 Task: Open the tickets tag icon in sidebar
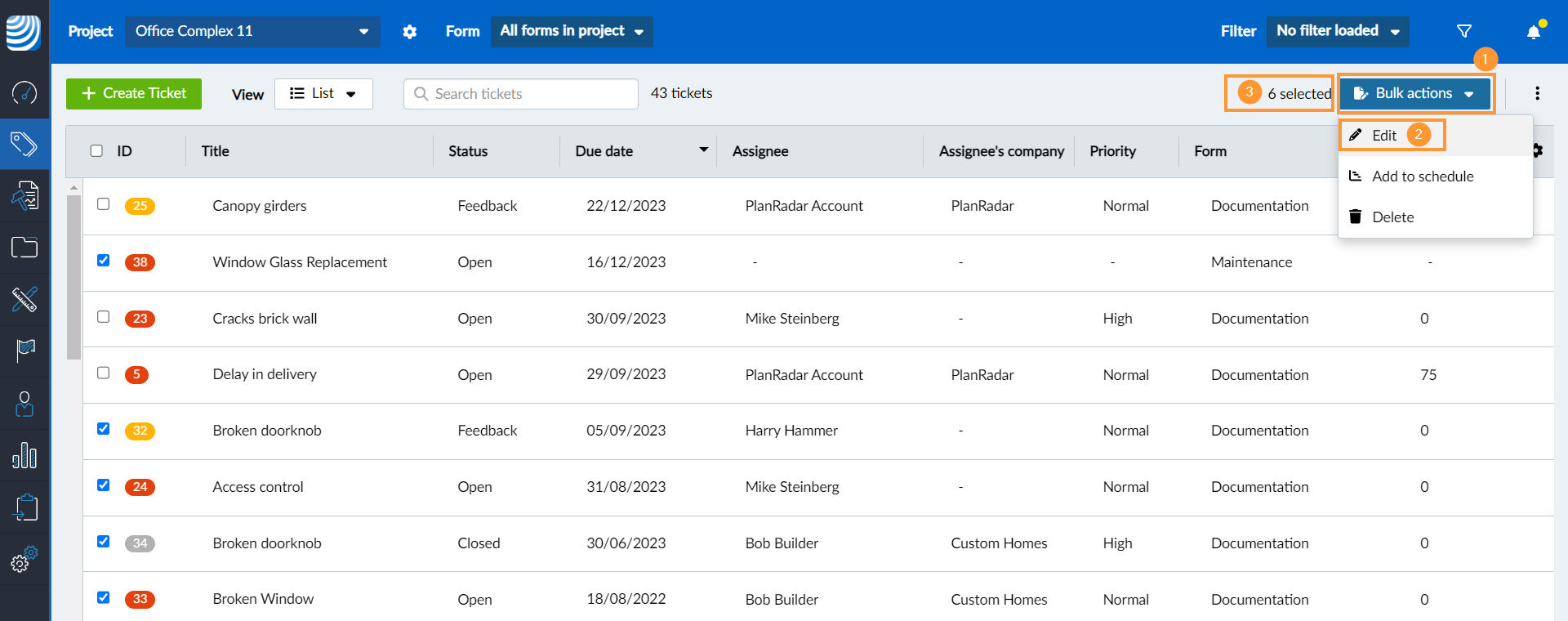coord(24,145)
